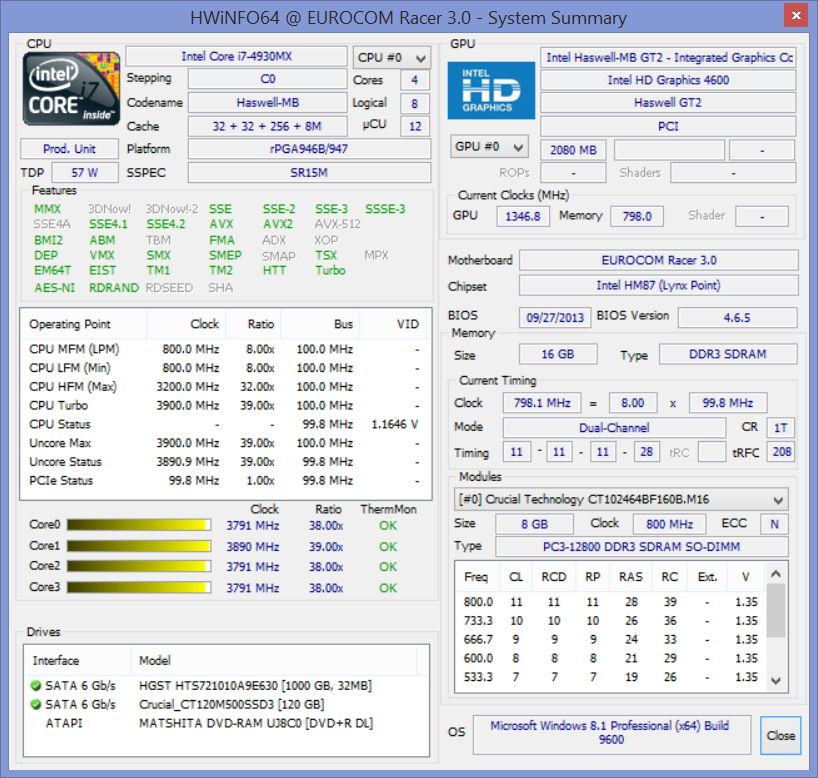Viewport: 818px width, 778px height.
Task: Click the tRFC field 208
Action: 781,452
